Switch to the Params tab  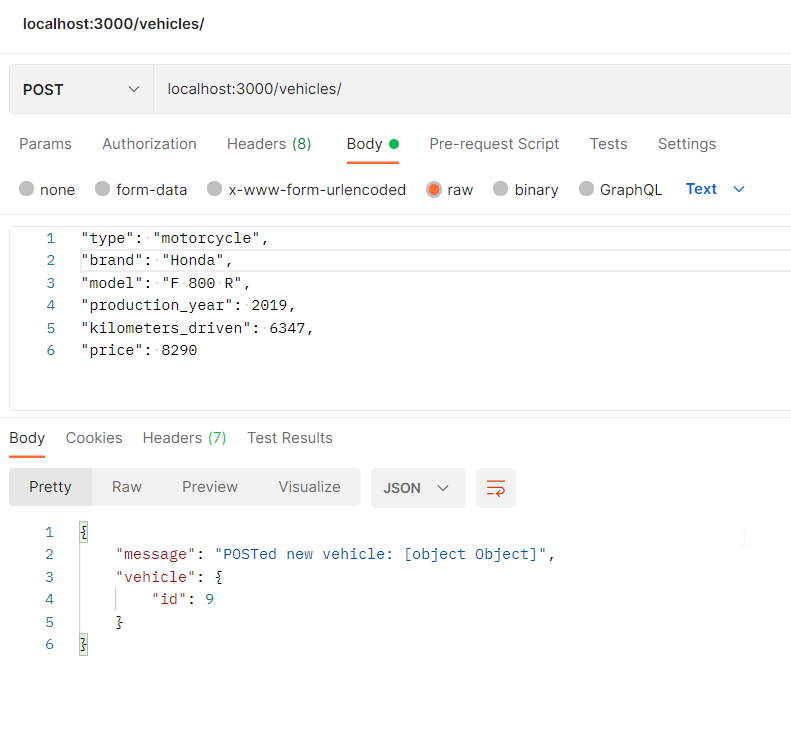coord(45,144)
